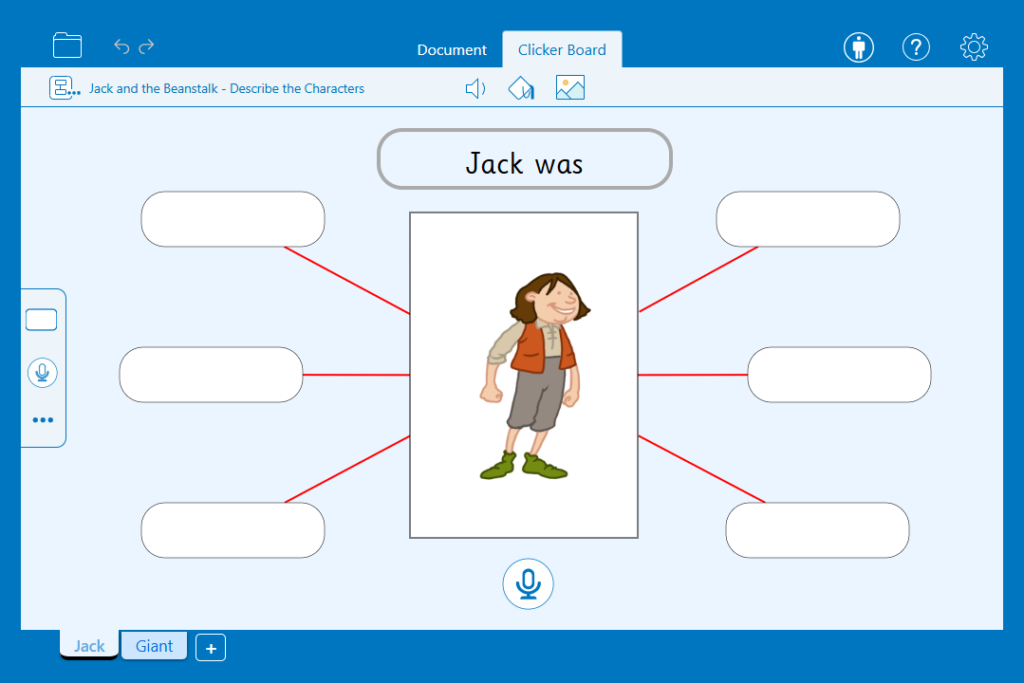Click the Clicker Board set icon

point(65,88)
